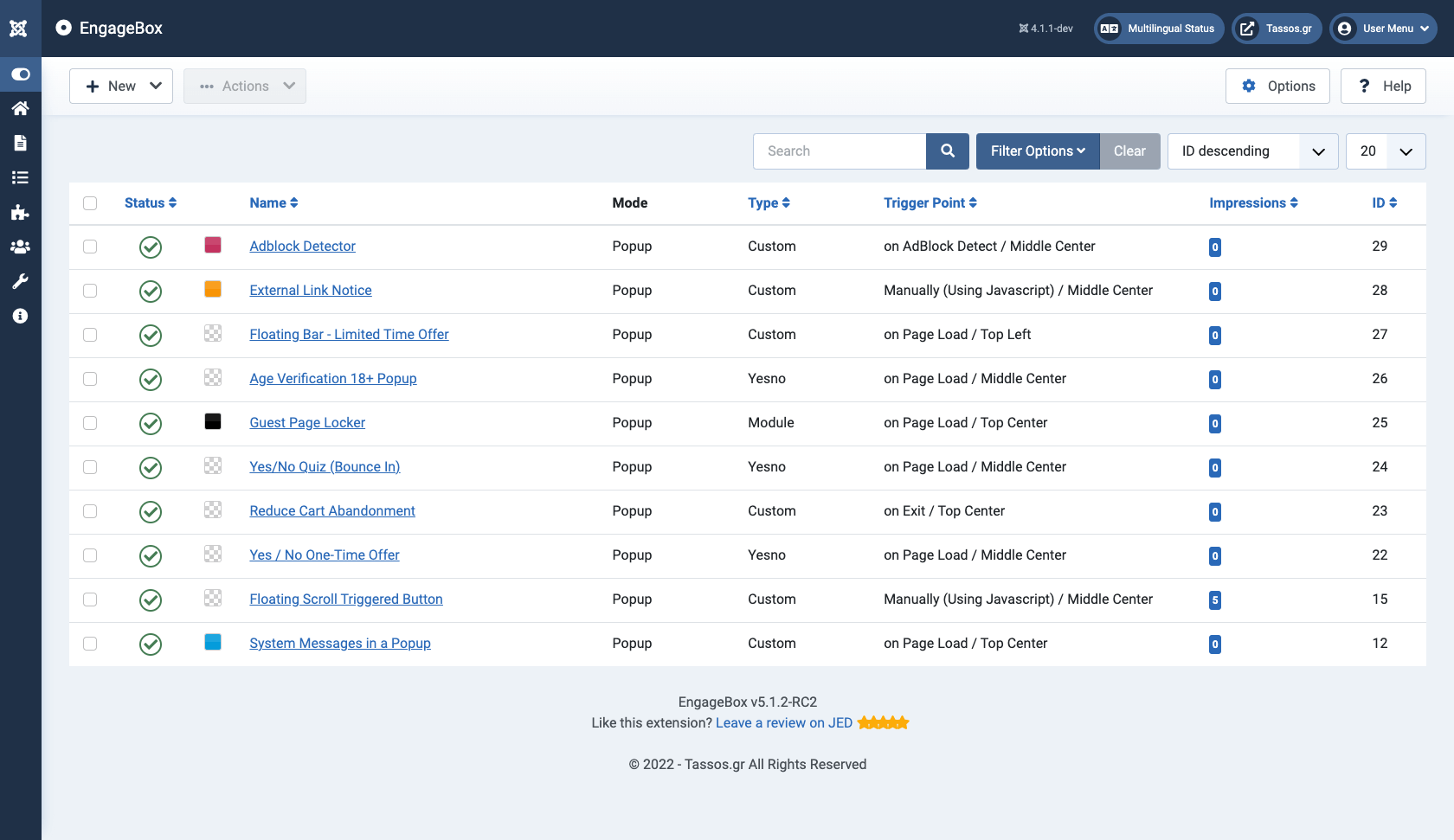This screenshot has height=840, width=1454.
Task: Open the Reduce Cart Abandonment item
Action: tap(332, 511)
